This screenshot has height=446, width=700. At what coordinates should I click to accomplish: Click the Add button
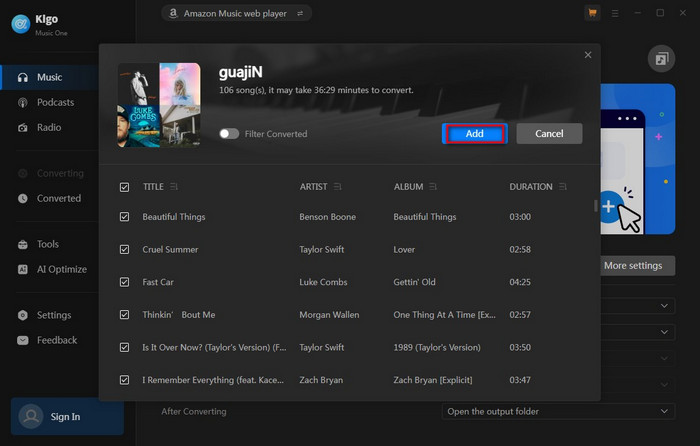[475, 133]
